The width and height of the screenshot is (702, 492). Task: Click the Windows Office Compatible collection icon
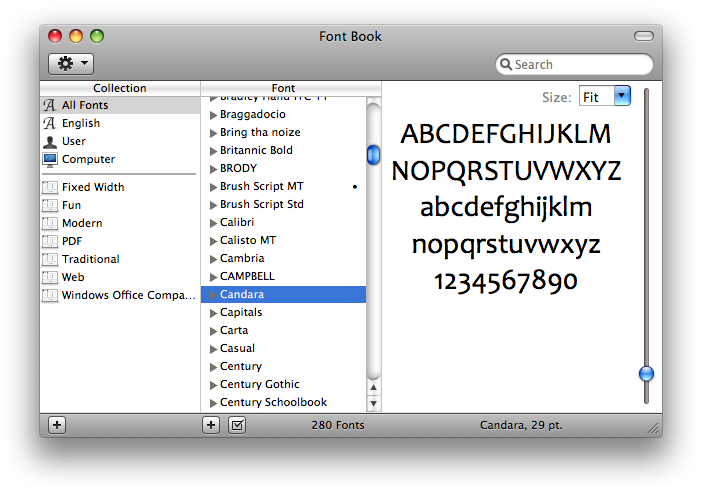pos(50,295)
